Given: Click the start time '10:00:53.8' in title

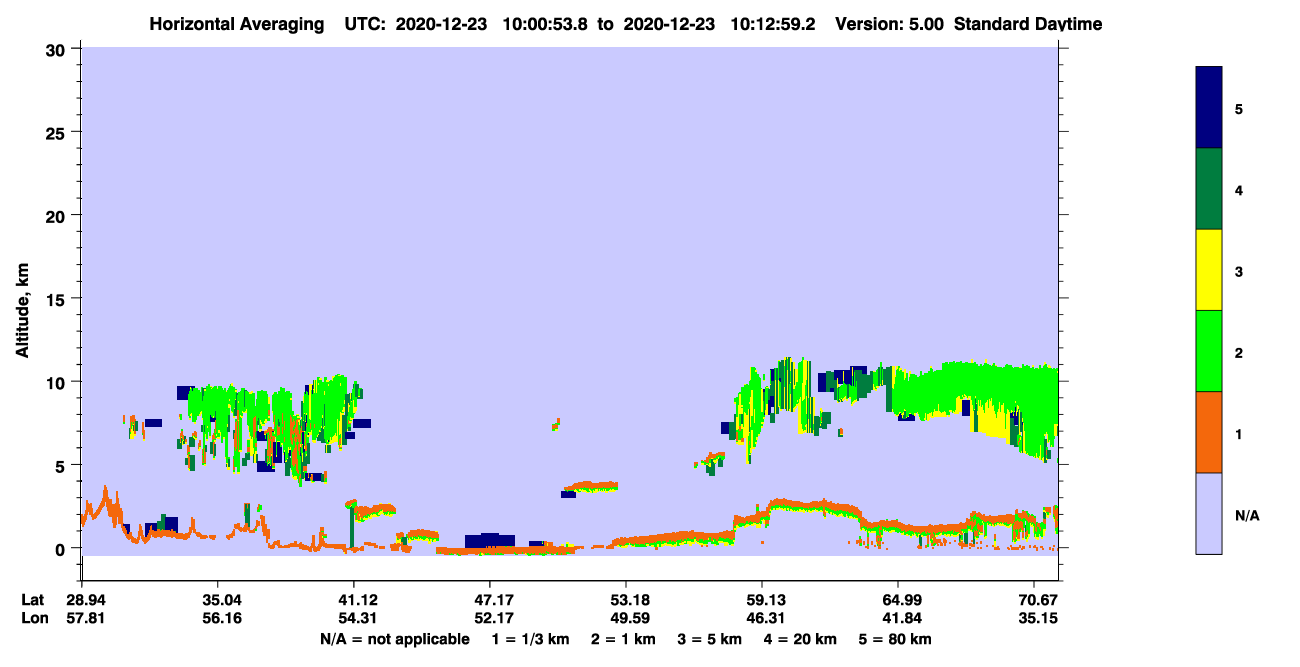Looking at the screenshot, I should point(546,24).
